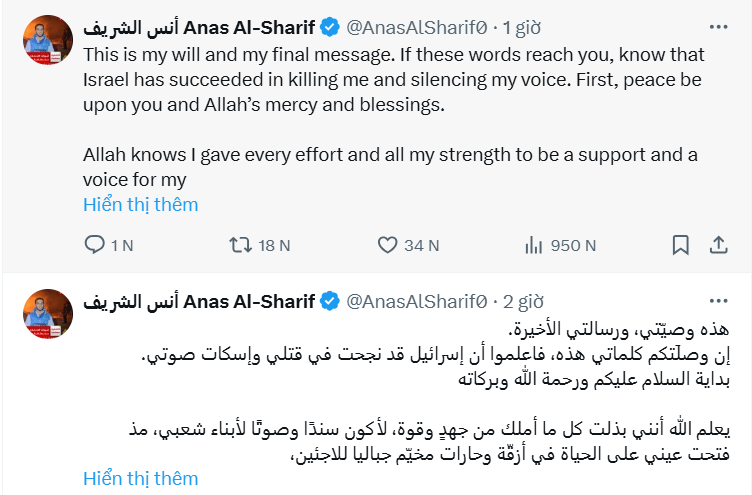
Task: Open the 2 giờ timestamp link
Action: click(521, 300)
